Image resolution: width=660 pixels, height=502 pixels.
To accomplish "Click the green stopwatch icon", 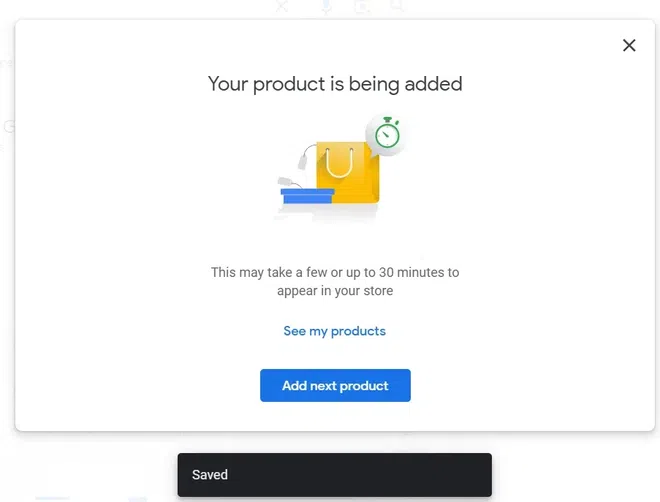I will pyautogui.click(x=387, y=134).
